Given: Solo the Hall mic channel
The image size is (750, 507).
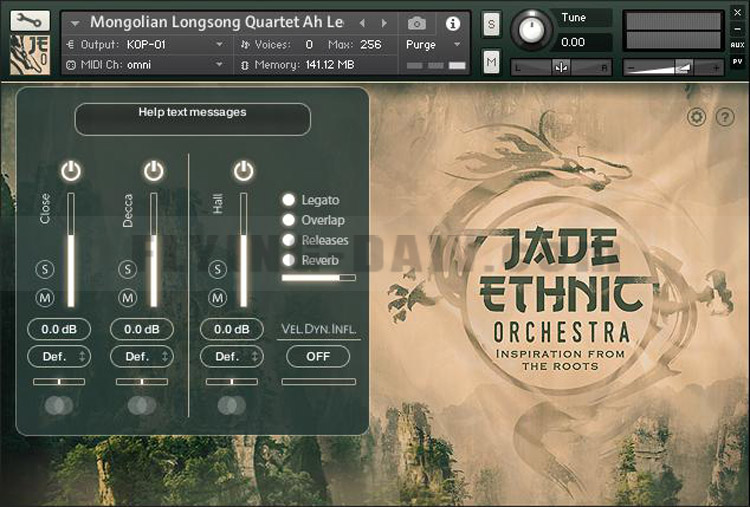Looking at the screenshot, I should tap(218, 269).
